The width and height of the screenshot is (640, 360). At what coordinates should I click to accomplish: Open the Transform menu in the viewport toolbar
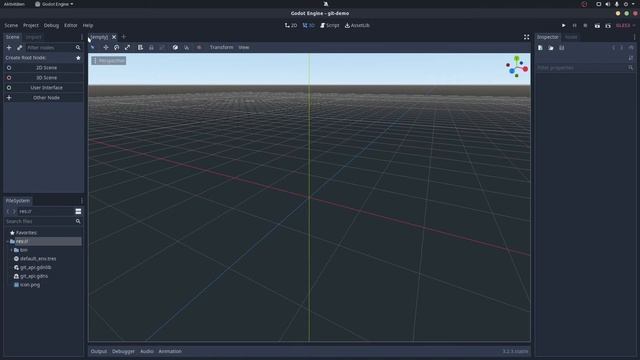coord(221,47)
